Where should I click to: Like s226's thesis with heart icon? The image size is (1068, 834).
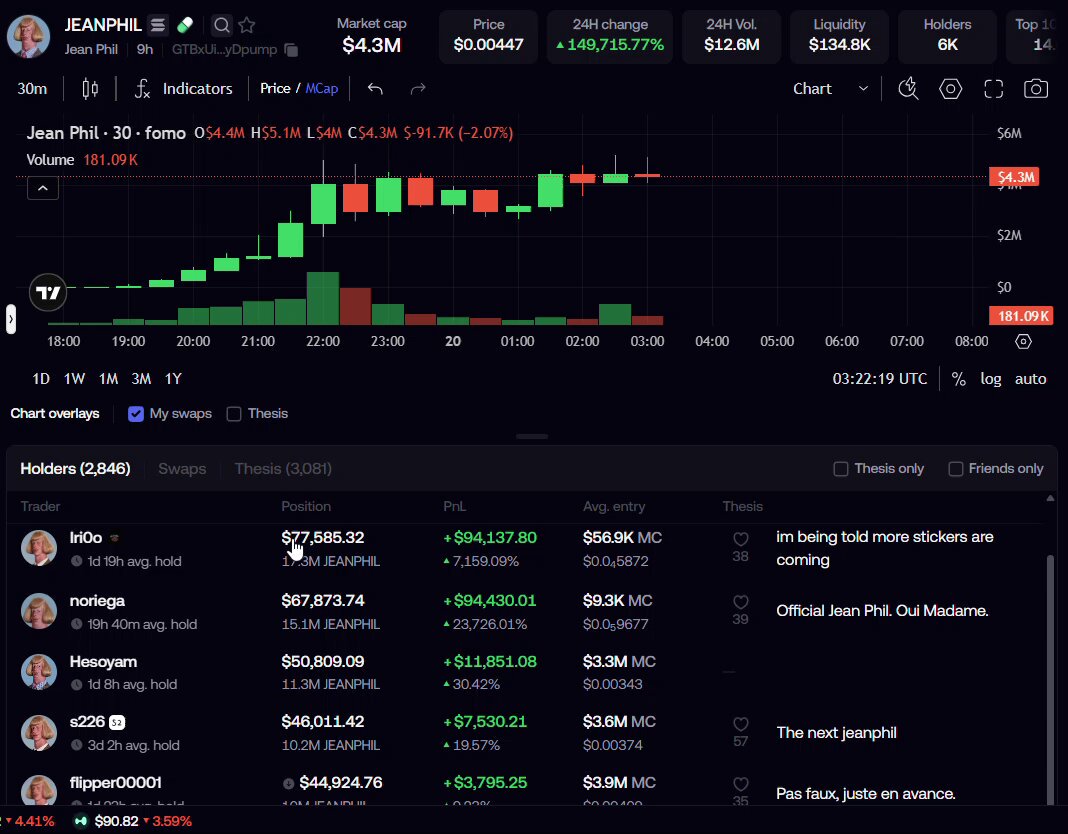tap(740, 724)
